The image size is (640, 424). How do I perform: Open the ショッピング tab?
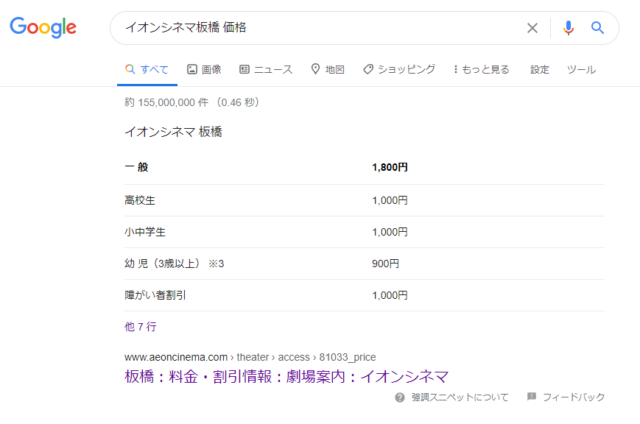tap(399, 69)
